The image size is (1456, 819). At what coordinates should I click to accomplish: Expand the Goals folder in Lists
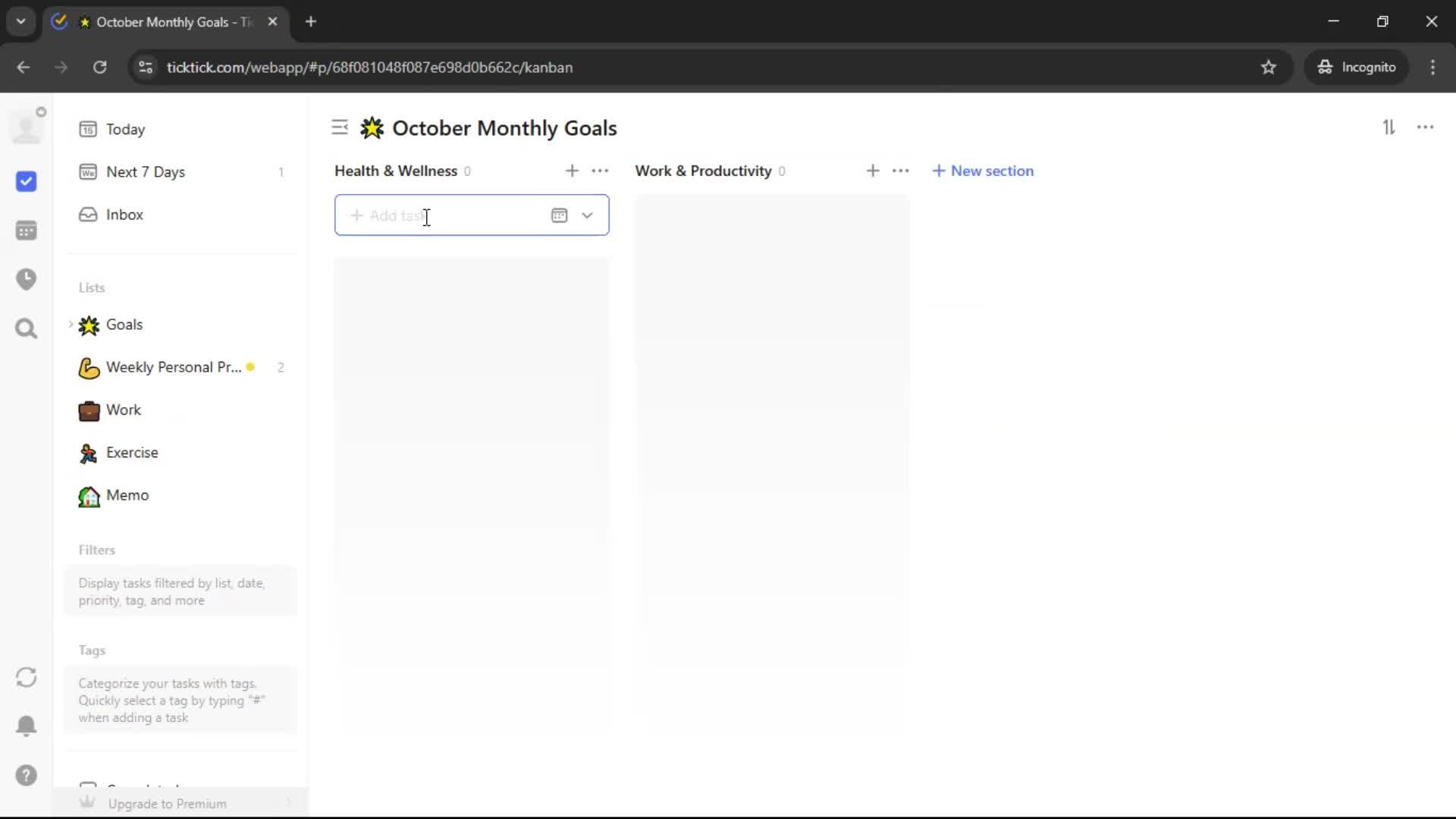(x=71, y=325)
